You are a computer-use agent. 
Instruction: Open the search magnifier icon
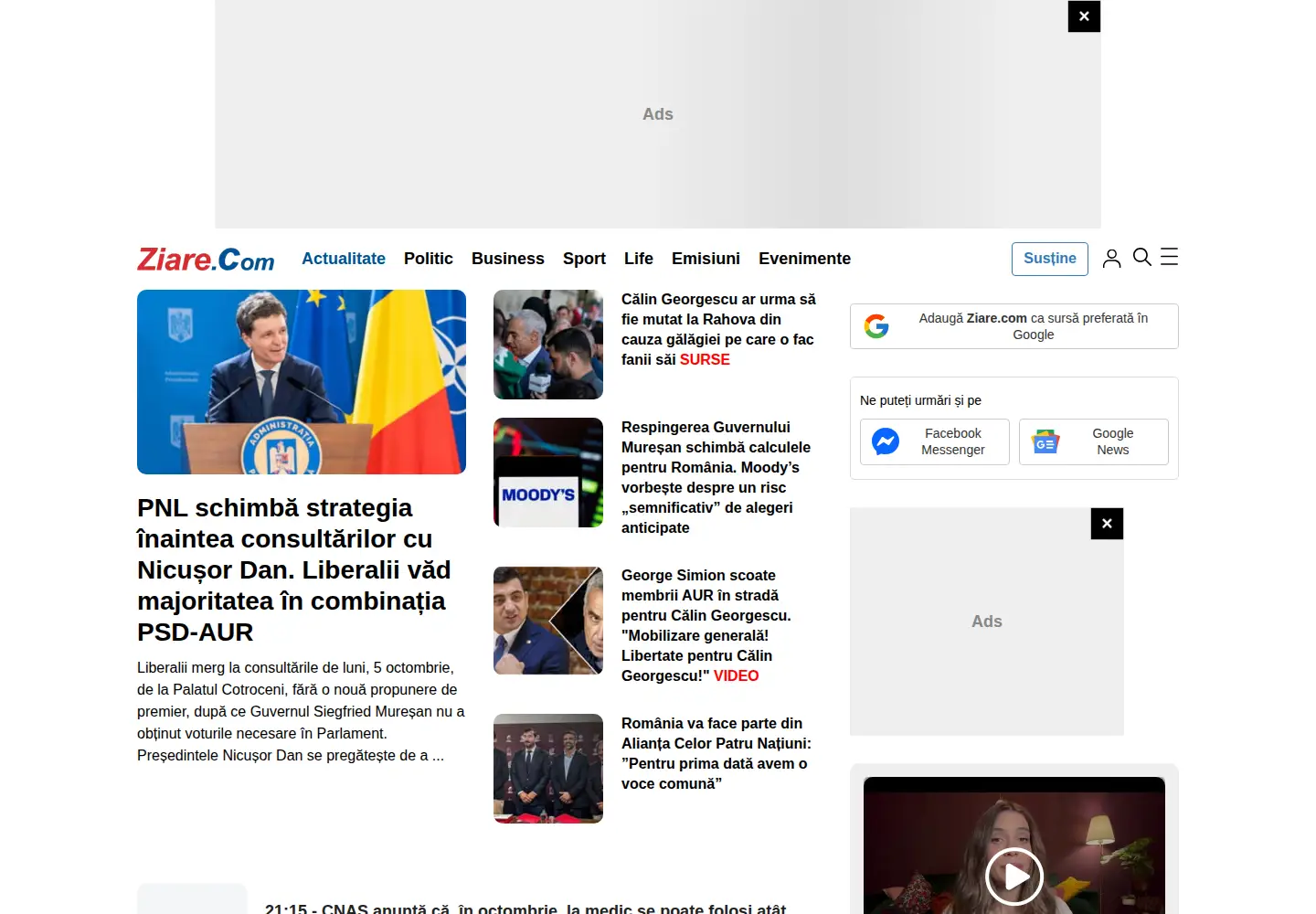click(1141, 257)
